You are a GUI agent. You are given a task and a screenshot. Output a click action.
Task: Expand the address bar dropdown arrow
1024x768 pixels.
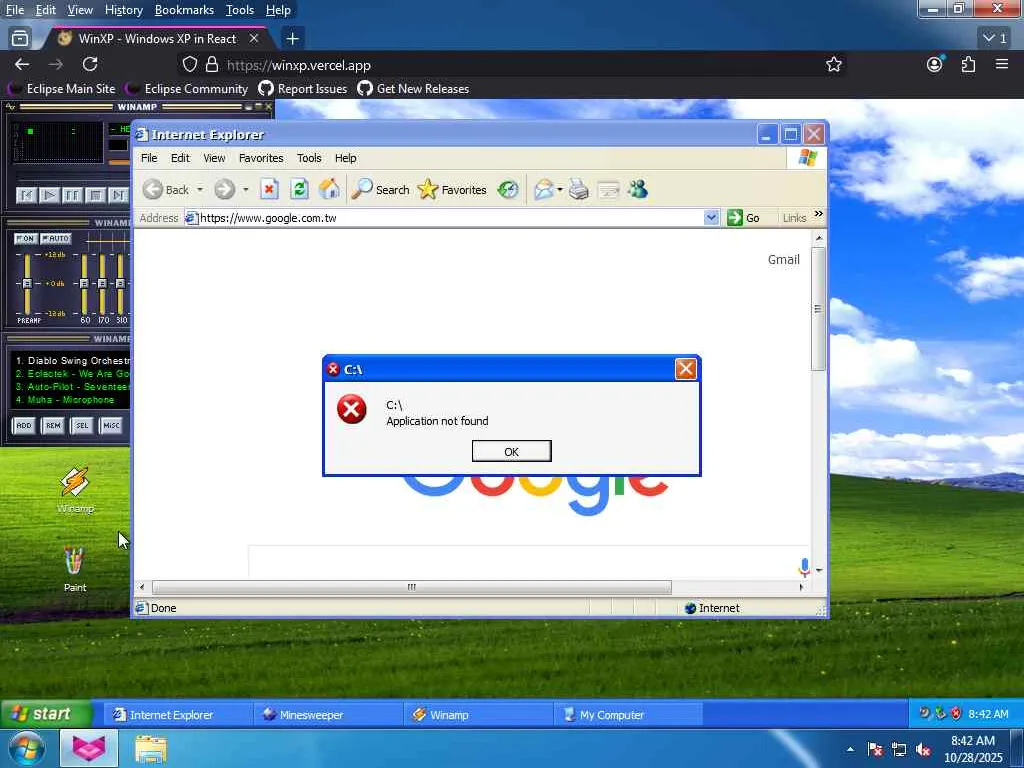(711, 217)
